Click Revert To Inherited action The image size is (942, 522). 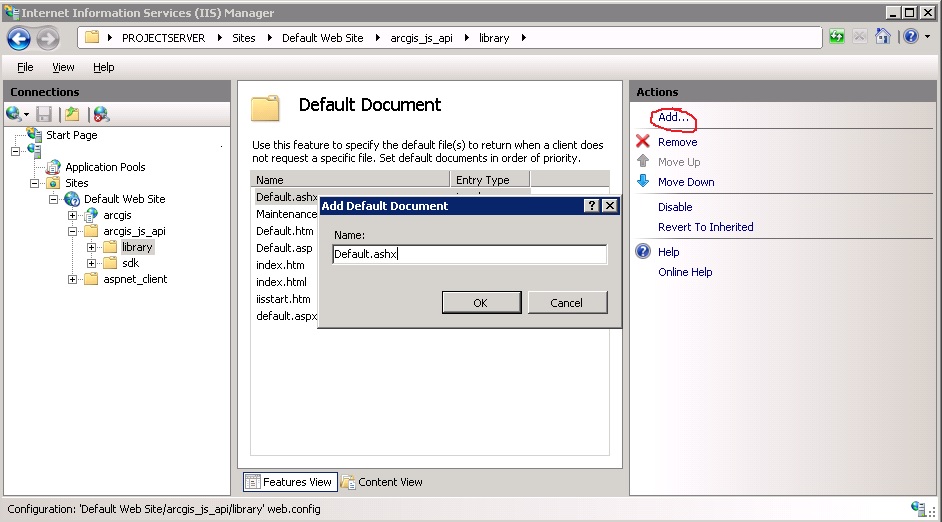tap(705, 227)
